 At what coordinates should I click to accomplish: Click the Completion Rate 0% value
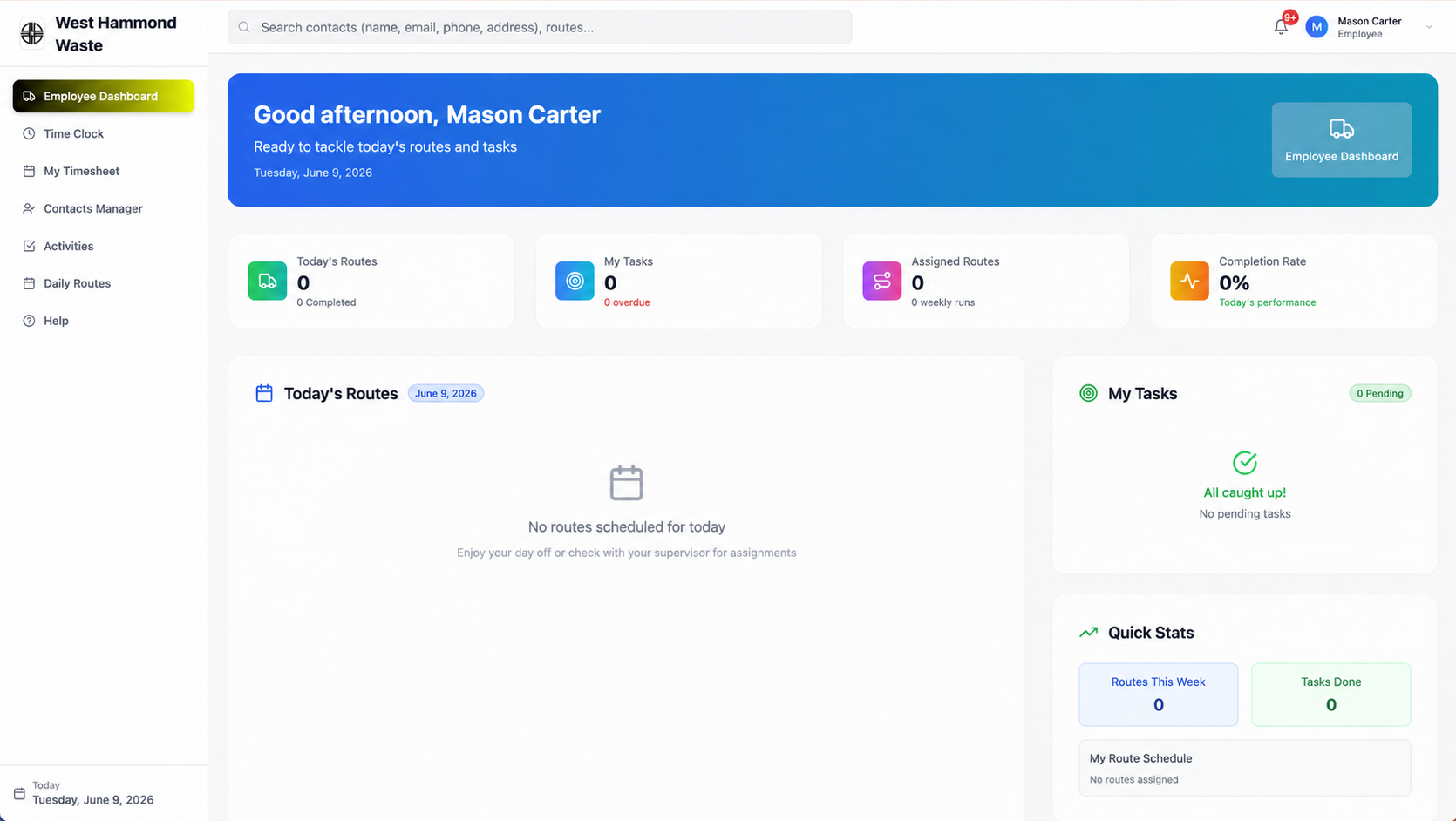[1235, 282]
